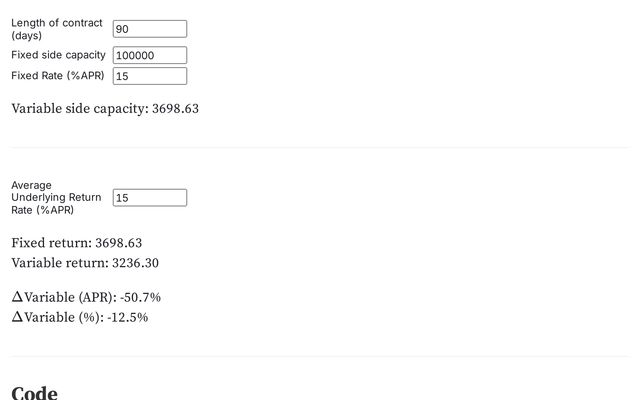Focus the Fixed side capacity input box
Viewport: 640px width, 400px height.
pyautogui.click(x=150, y=55)
